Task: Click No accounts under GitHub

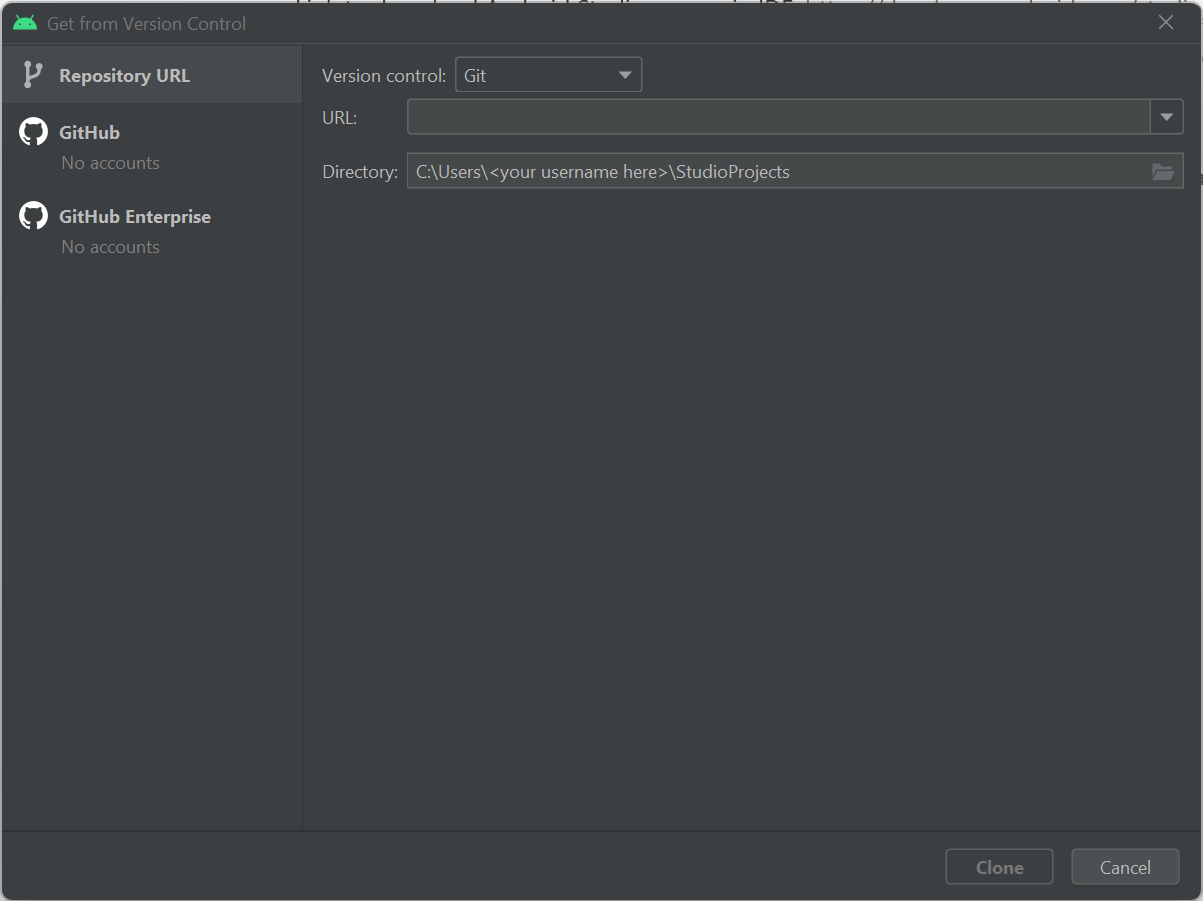Action: click(x=110, y=163)
